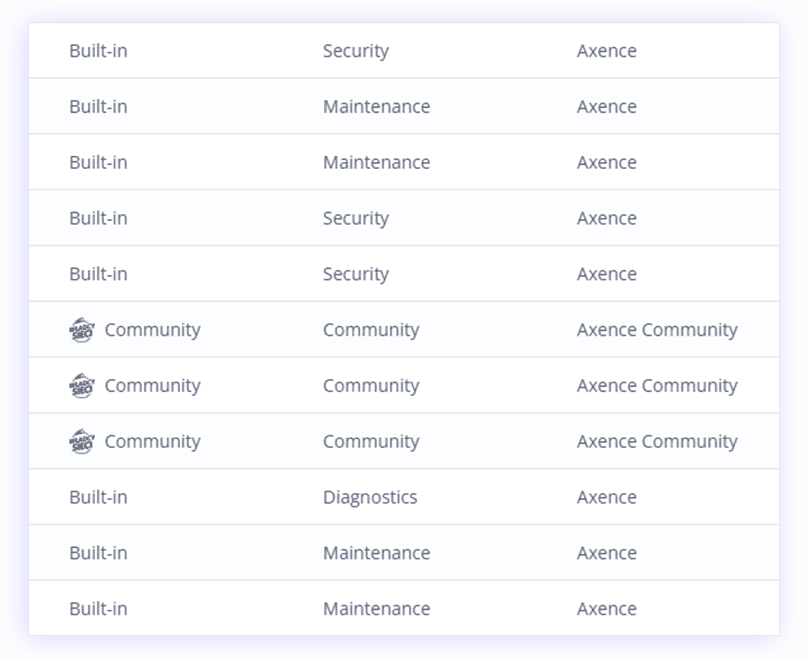Select Security in the fifth row
This screenshot has height=658, width=808.
coord(356,274)
